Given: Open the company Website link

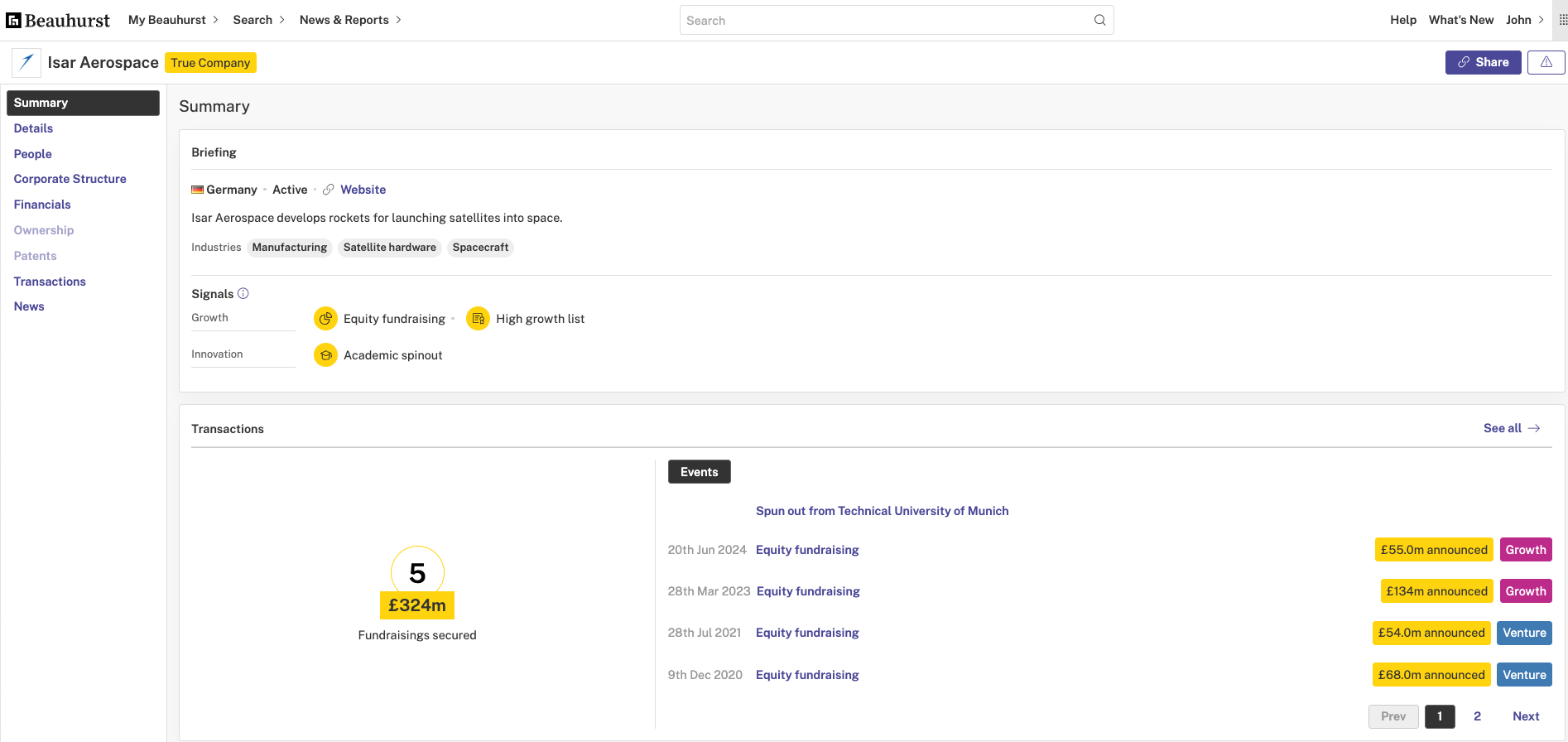Looking at the screenshot, I should click(x=363, y=190).
